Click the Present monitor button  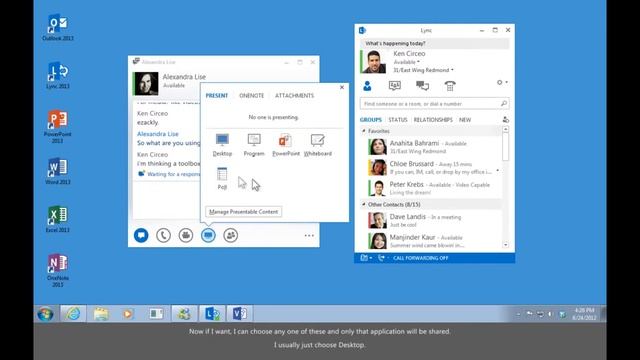tap(208, 235)
